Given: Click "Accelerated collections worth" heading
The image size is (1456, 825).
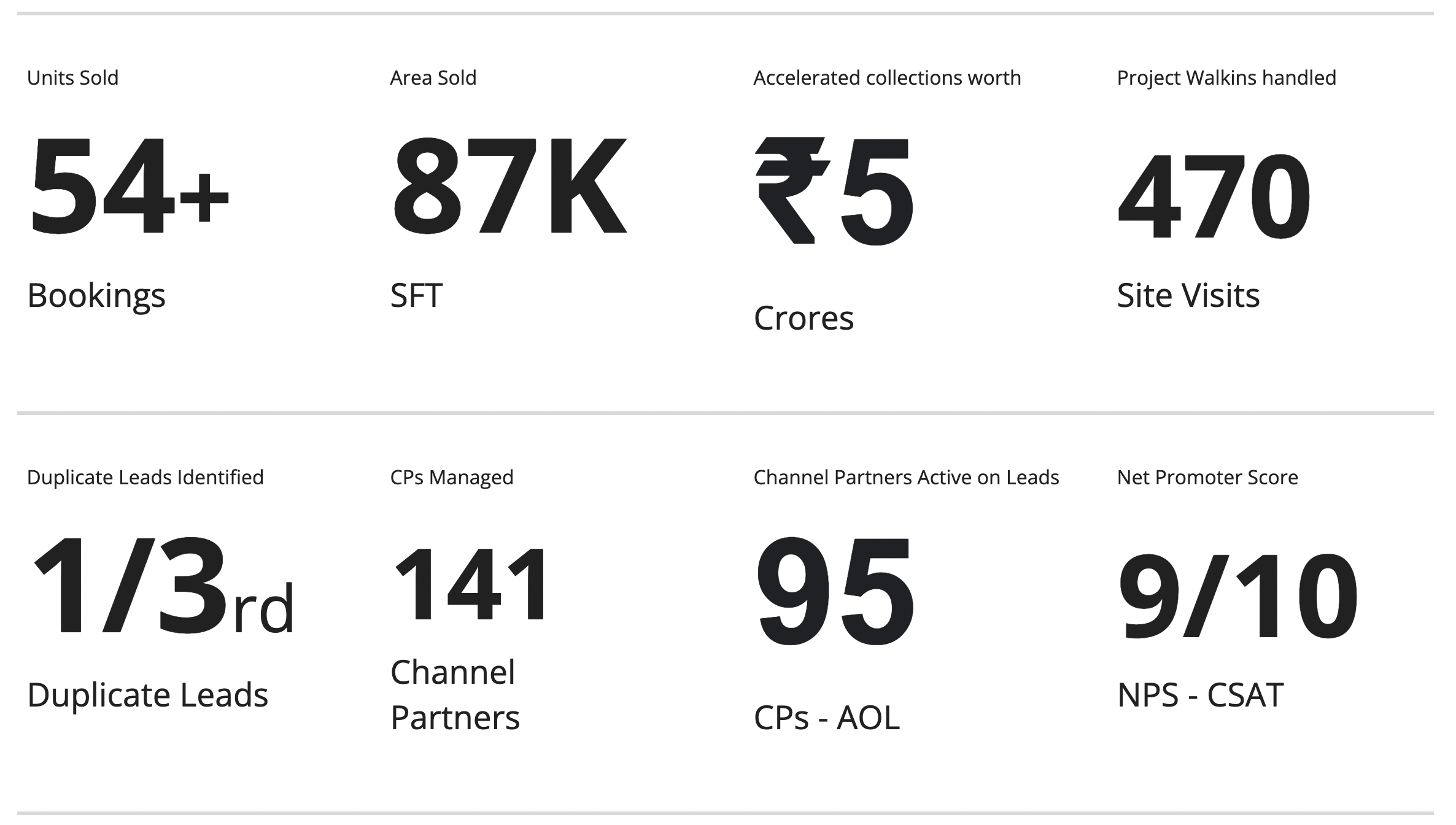Looking at the screenshot, I should (x=887, y=78).
